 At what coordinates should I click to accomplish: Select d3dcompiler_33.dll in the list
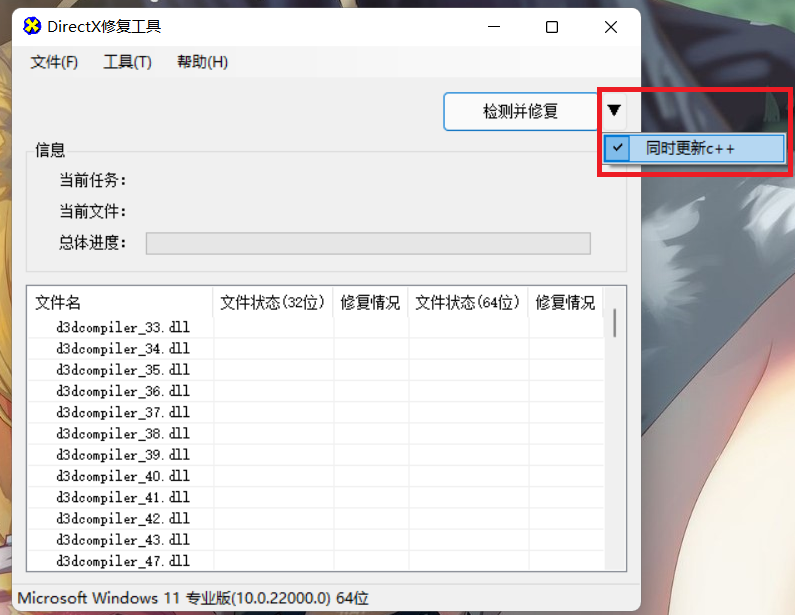[x=123, y=327]
